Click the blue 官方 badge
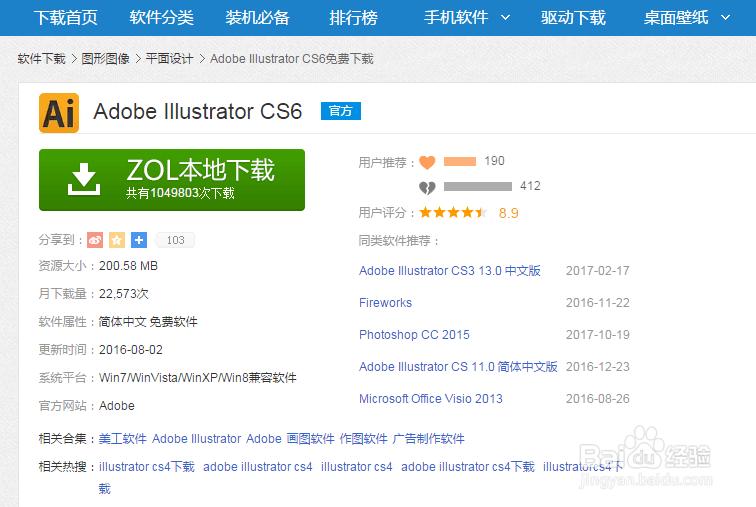Image resolution: width=756 pixels, height=507 pixels. tap(341, 111)
